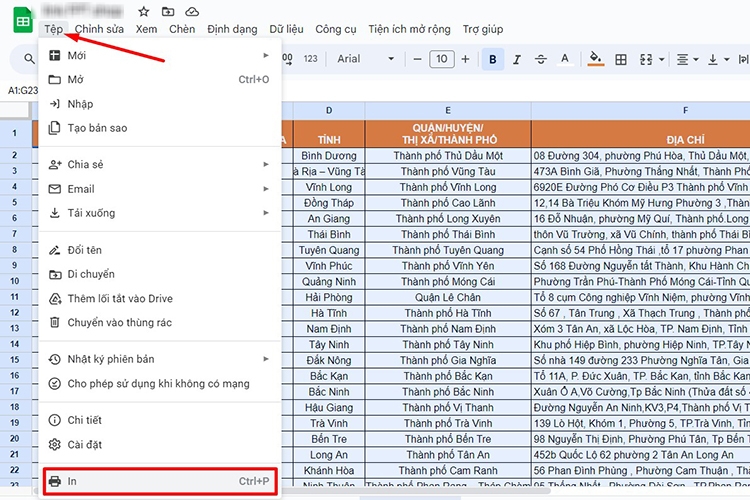
Task: Open the Chèn menu
Action: (x=182, y=29)
